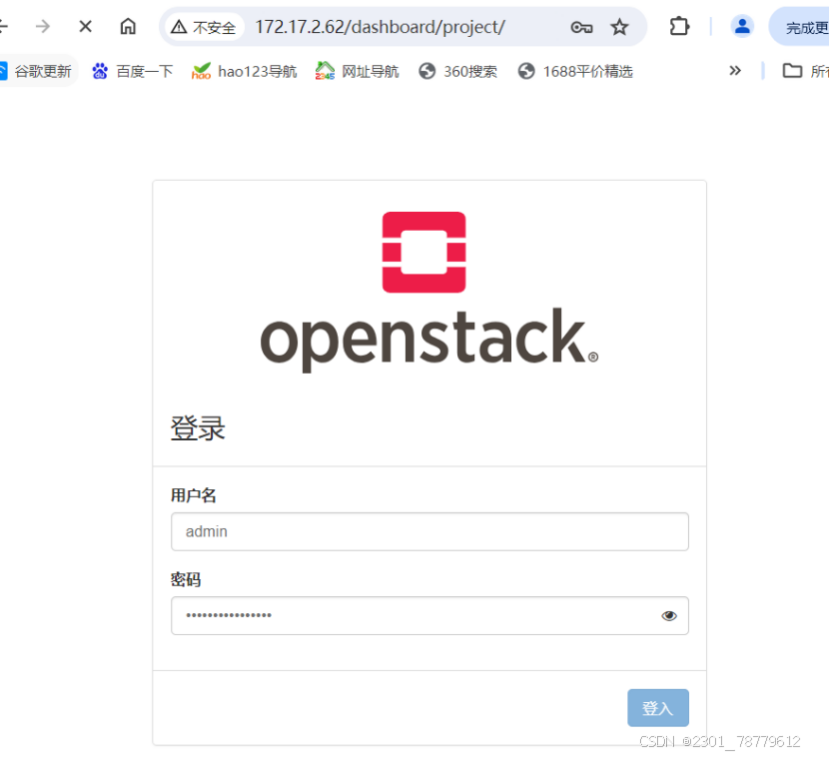Go to browser home page
Viewport: 831px width, 757px height.
pyautogui.click(x=128, y=26)
